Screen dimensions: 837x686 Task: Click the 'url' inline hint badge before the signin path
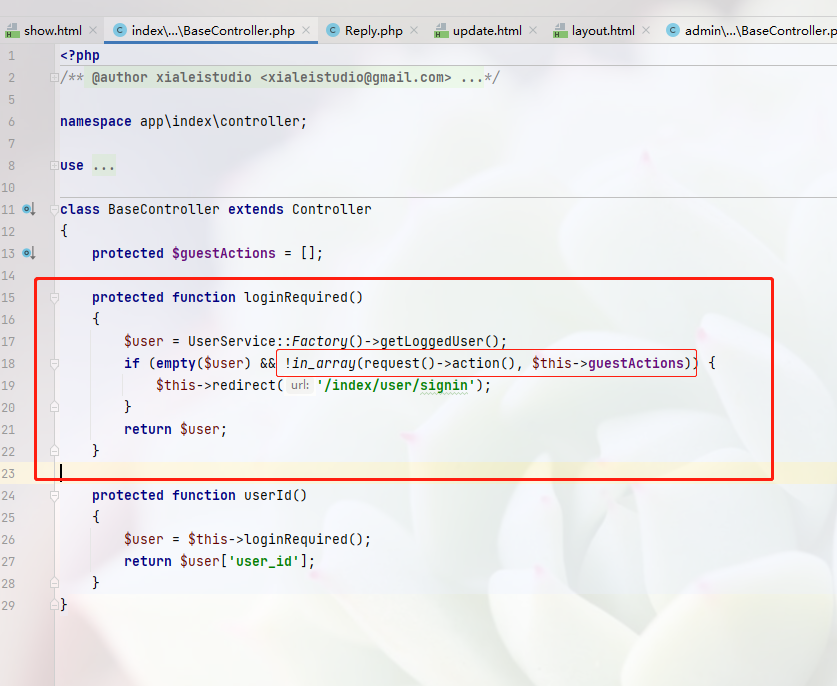pos(299,385)
